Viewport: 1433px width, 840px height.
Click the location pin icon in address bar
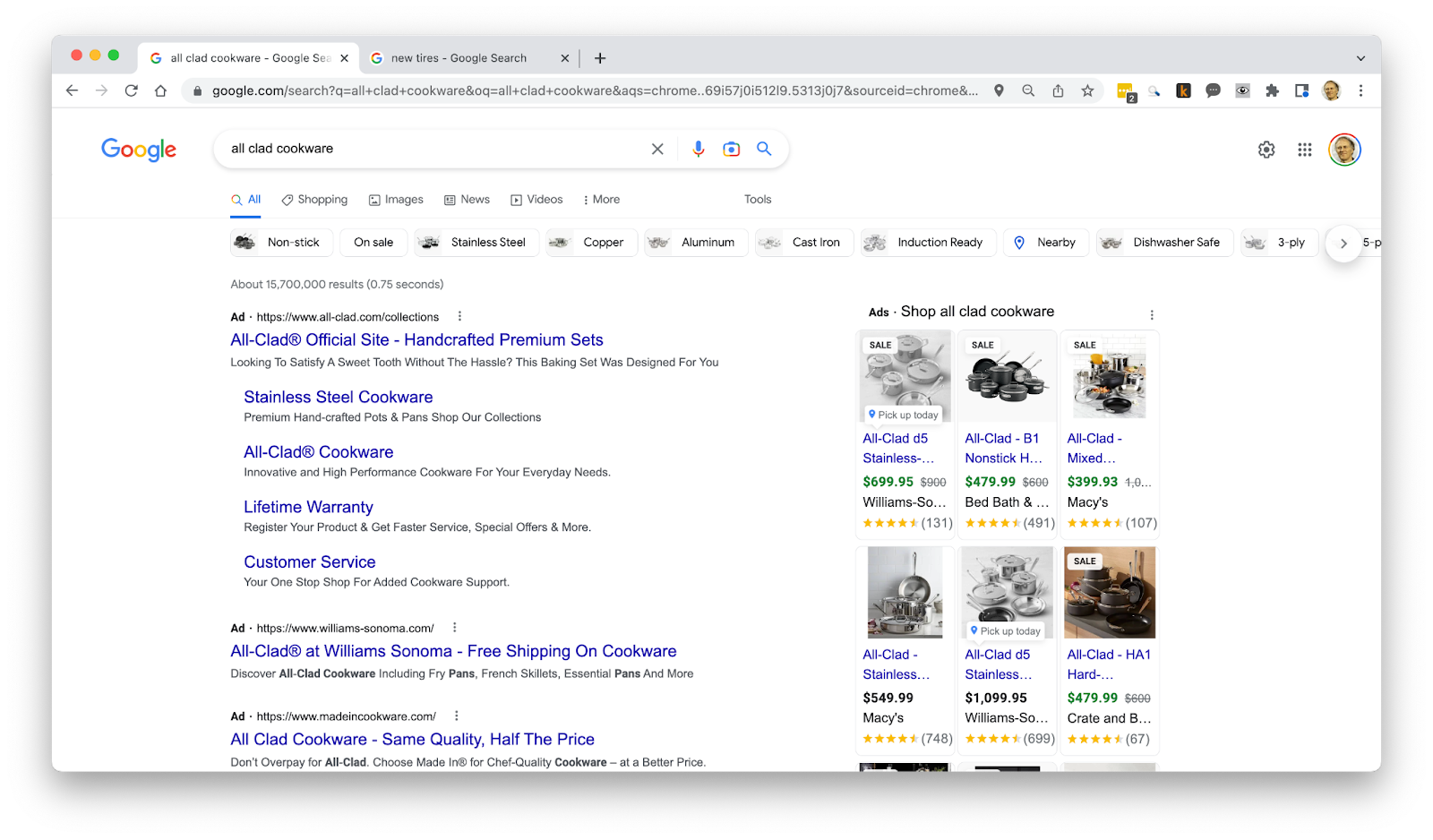[x=999, y=90]
